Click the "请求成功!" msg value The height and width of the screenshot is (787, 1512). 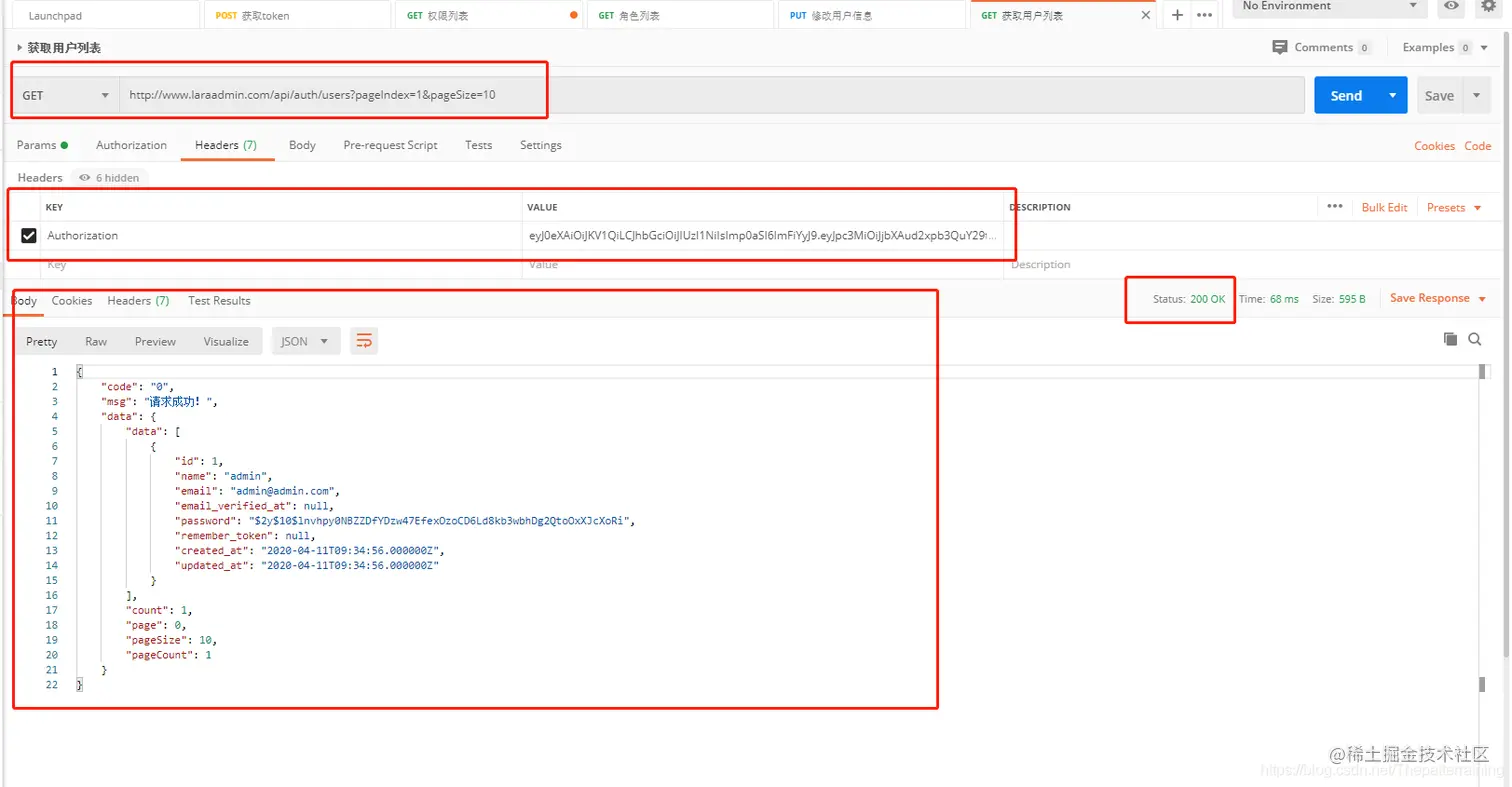coord(179,401)
